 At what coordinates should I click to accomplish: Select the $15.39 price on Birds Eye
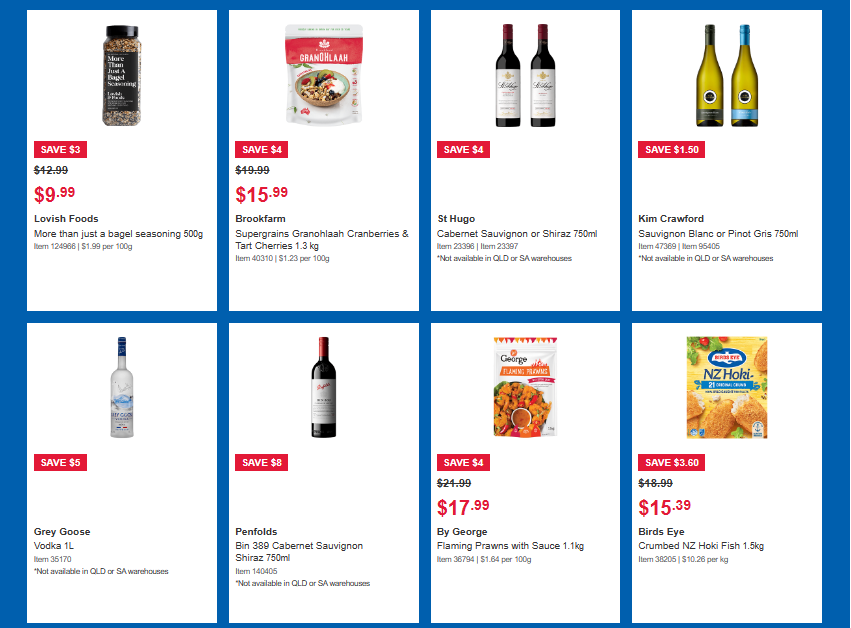click(x=664, y=508)
